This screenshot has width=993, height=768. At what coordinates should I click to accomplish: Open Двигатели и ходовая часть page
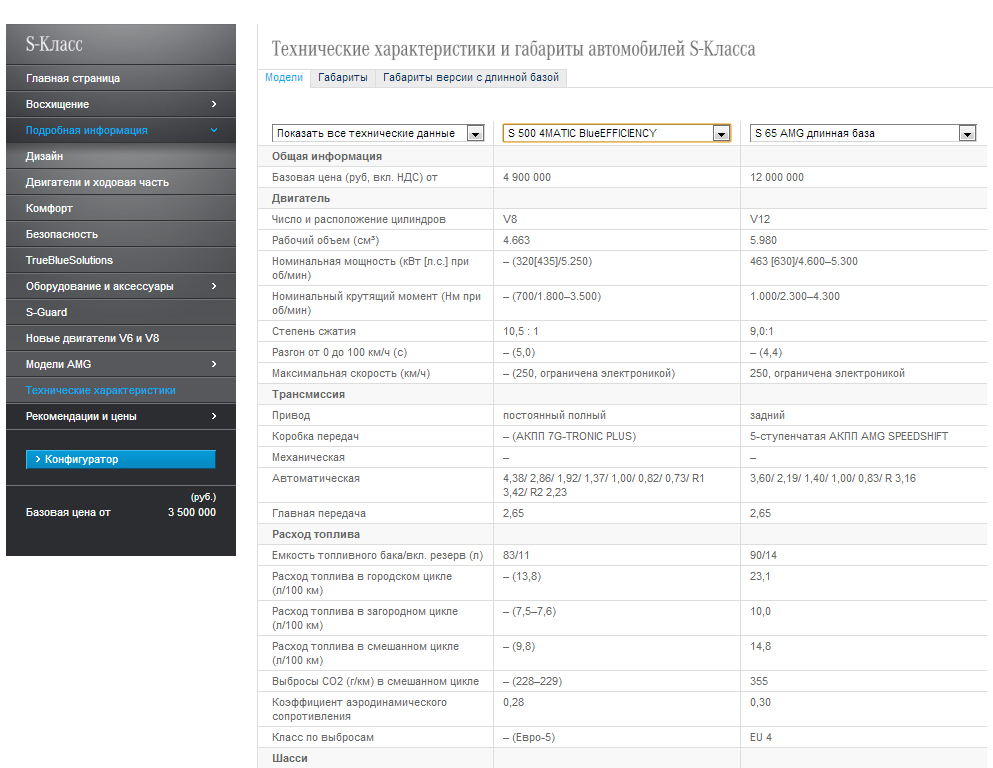coord(97,182)
